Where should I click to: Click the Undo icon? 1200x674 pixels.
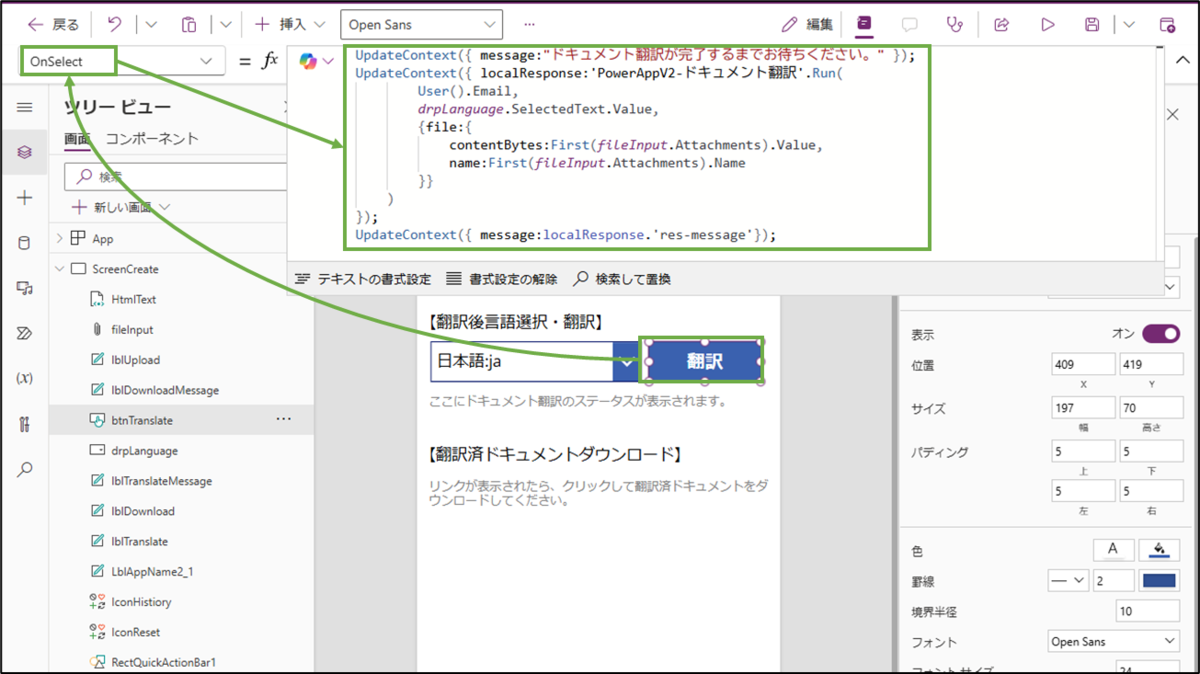[x=113, y=24]
